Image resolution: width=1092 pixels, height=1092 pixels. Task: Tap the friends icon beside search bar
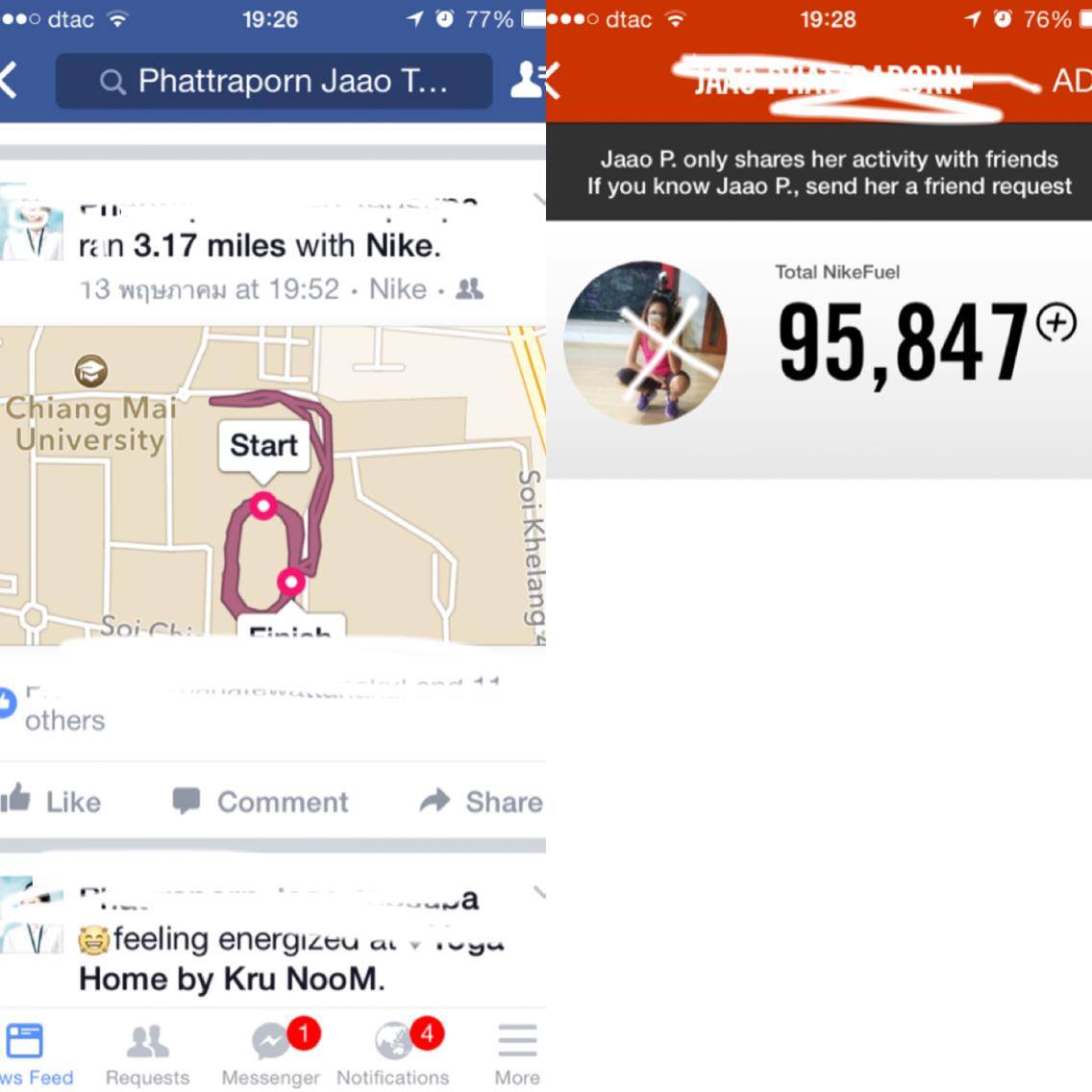(526, 80)
